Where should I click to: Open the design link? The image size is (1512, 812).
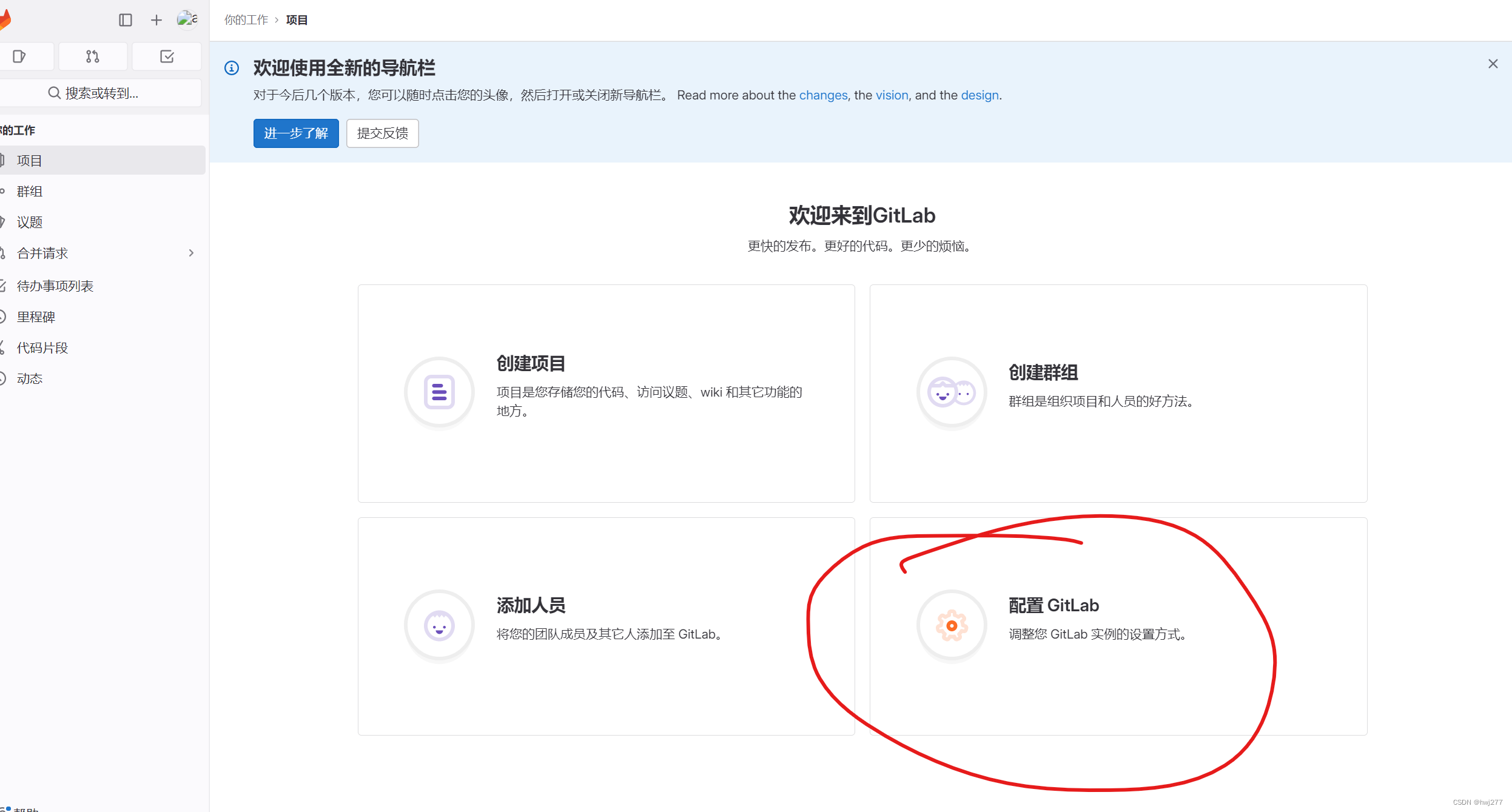pyautogui.click(x=979, y=95)
